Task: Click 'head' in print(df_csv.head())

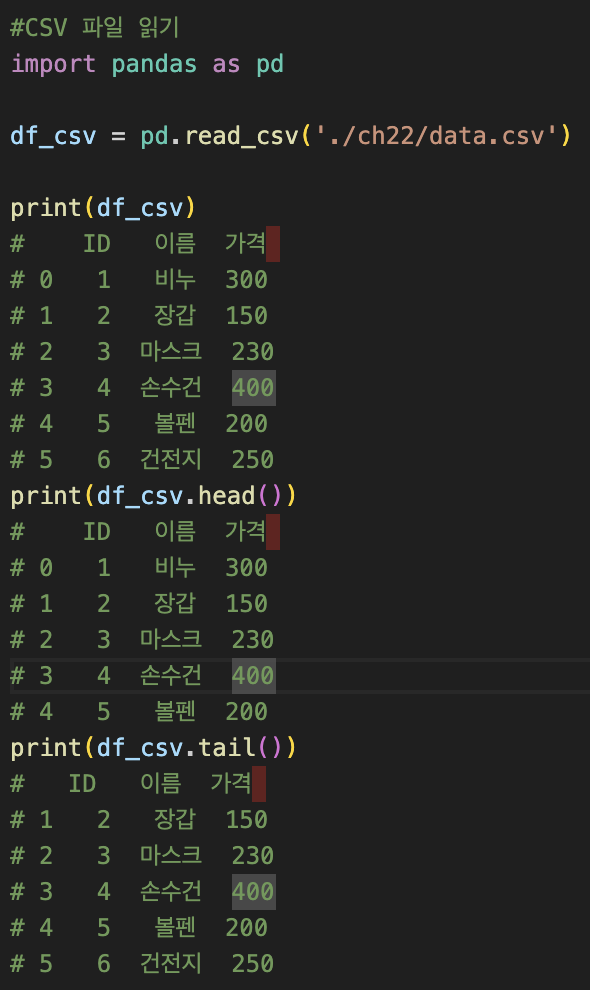Action: click(x=226, y=496)
